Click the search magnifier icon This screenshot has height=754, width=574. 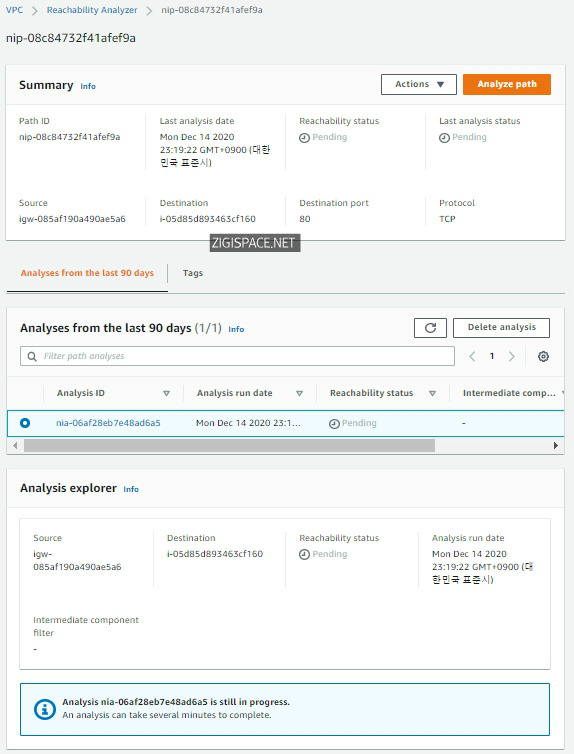[32, 356]
